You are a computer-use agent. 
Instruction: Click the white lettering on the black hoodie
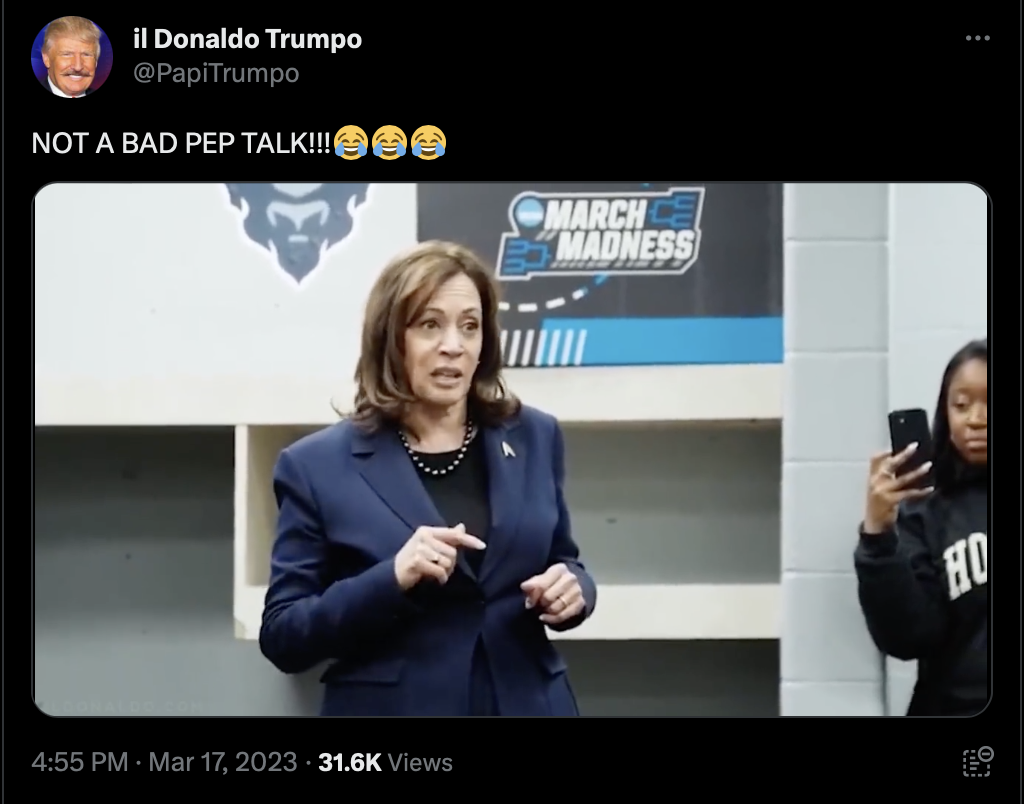pyautogui.click(x=965, y=566)
